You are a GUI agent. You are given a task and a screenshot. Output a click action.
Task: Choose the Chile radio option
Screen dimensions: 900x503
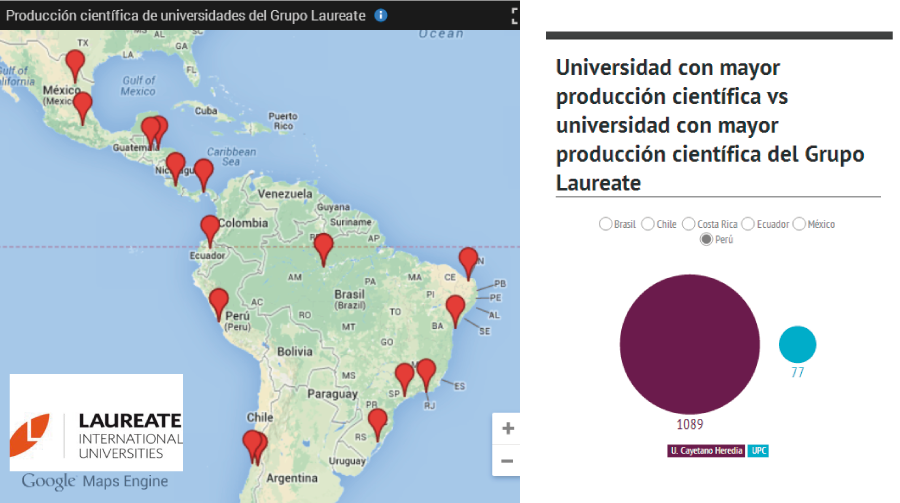[648, 224]
